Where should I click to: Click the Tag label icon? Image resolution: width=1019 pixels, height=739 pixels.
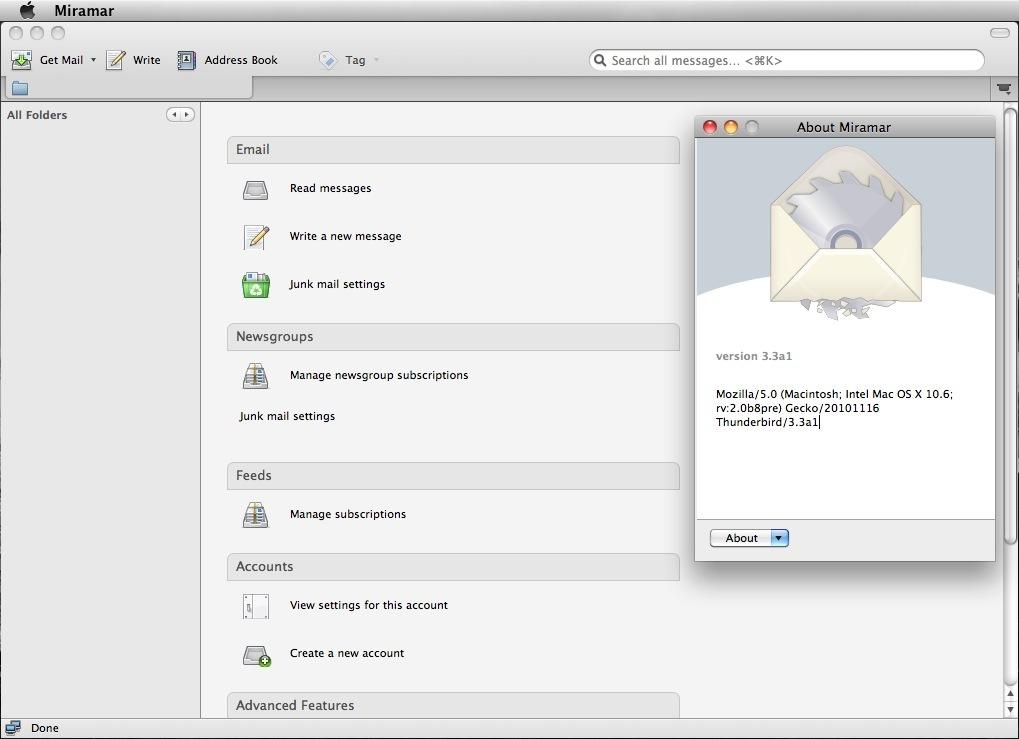(x=328, y=60)
